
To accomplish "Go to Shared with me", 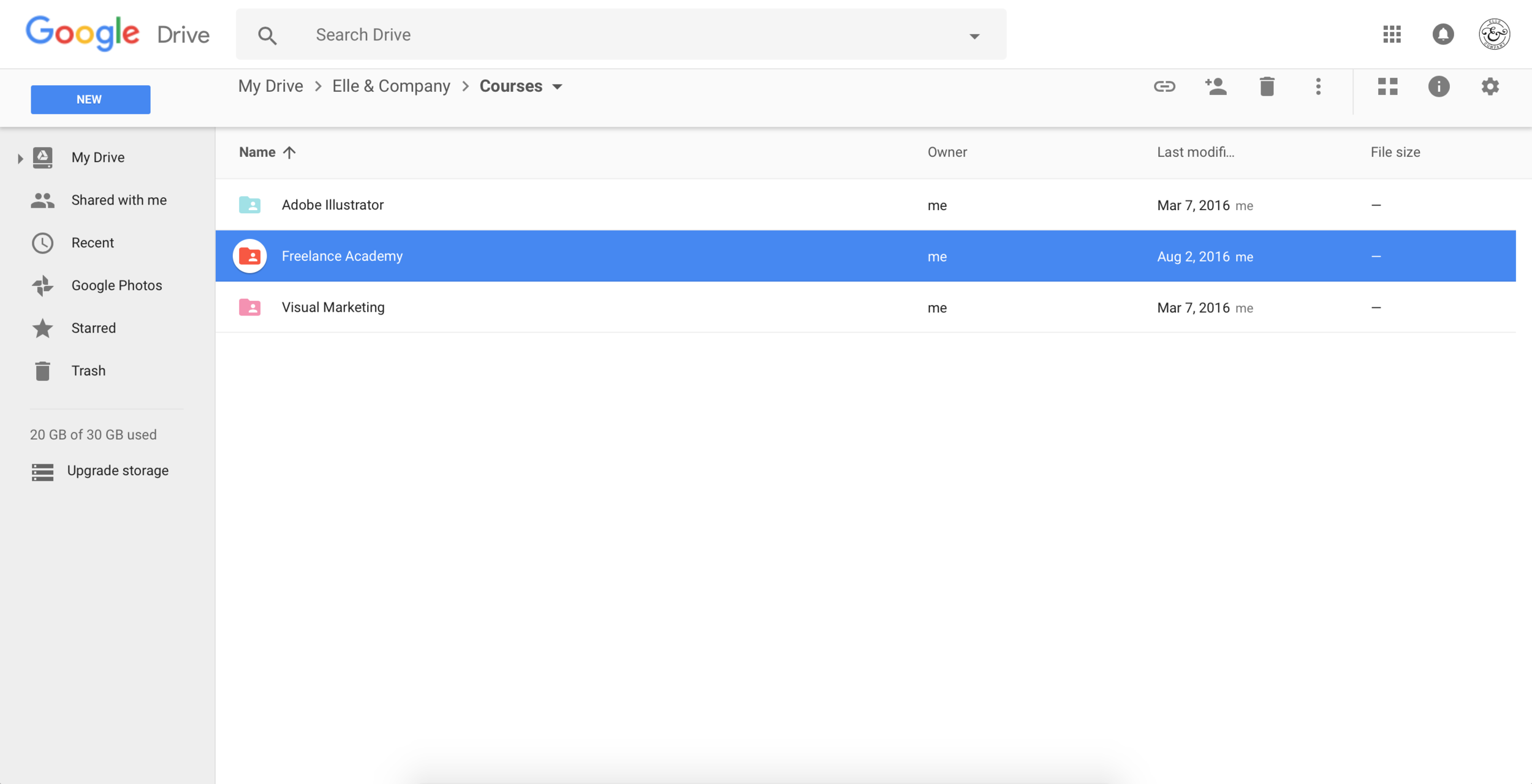I will point(118,200).
